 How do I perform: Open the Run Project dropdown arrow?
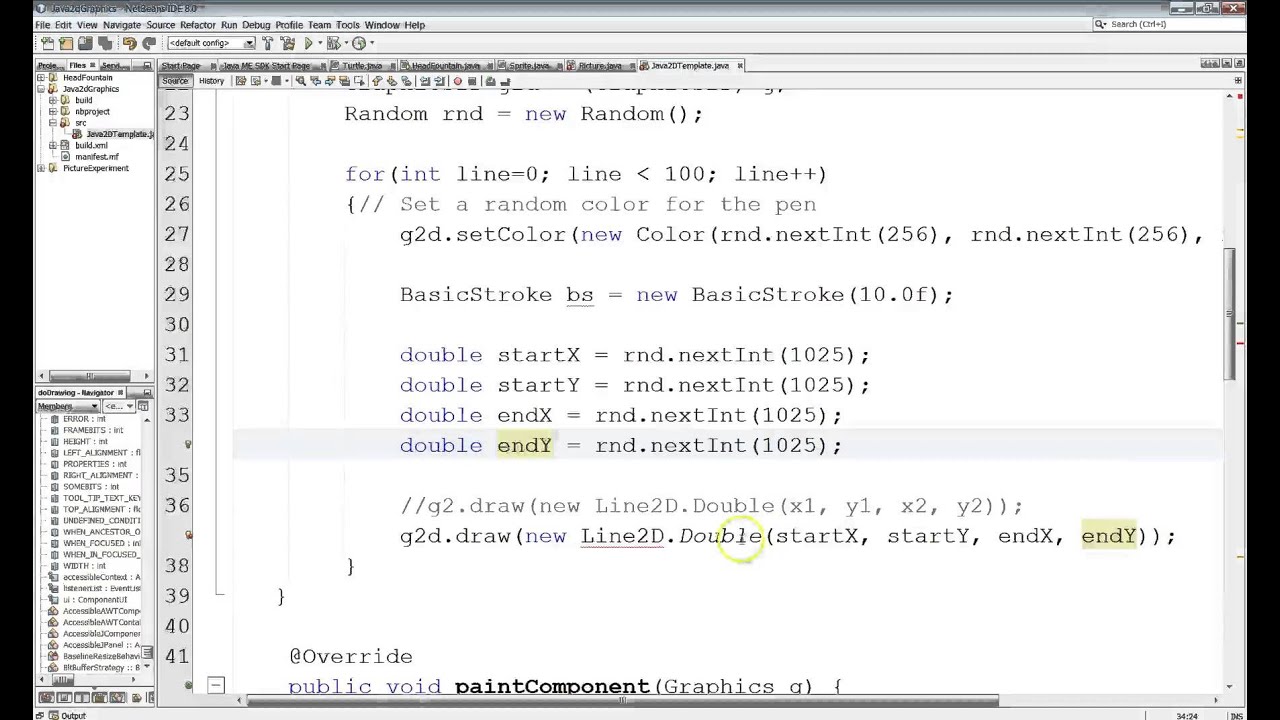(320, 43)
